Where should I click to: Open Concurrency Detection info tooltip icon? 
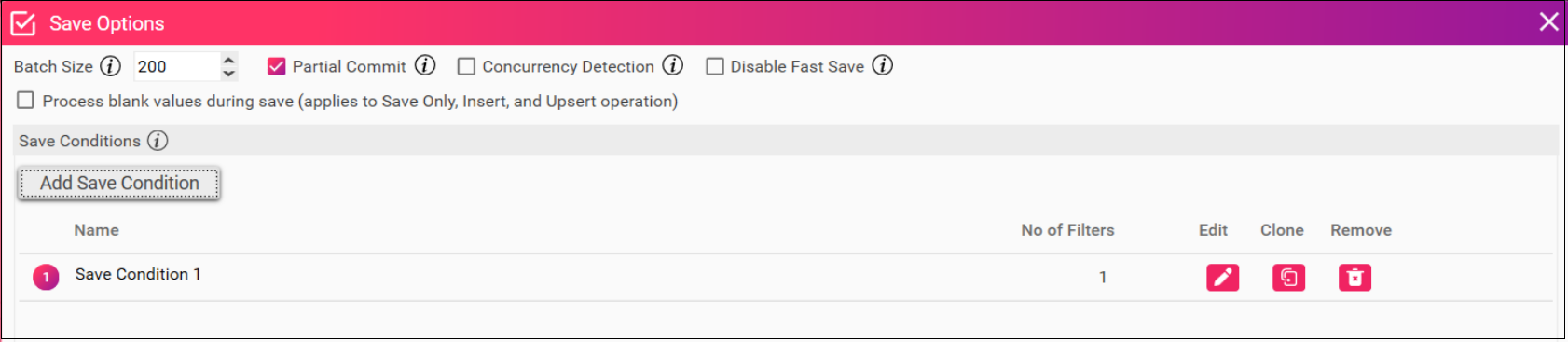coord(673,65)
